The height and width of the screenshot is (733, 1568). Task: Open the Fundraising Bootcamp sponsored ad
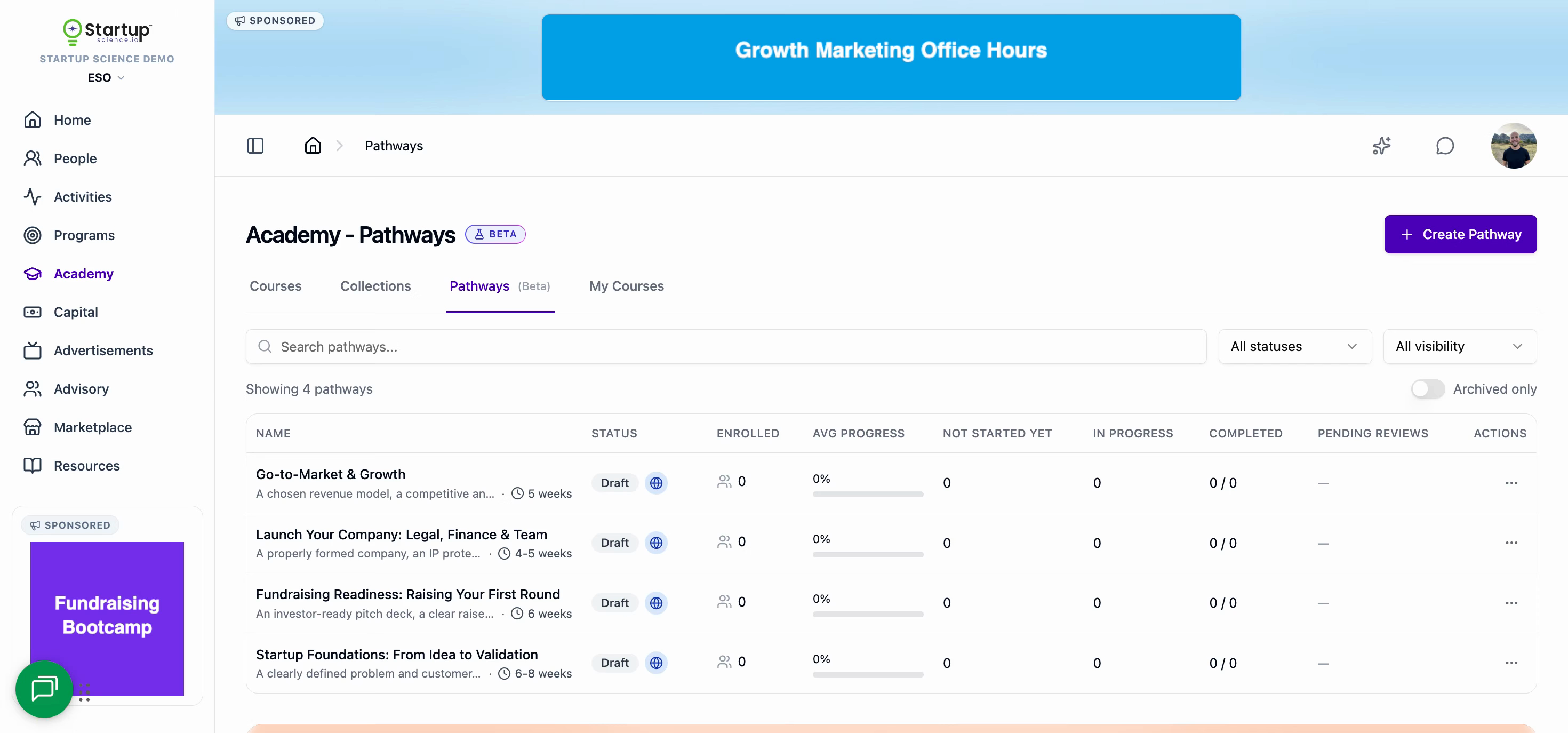pyautogui.click(x=107, y=618)
